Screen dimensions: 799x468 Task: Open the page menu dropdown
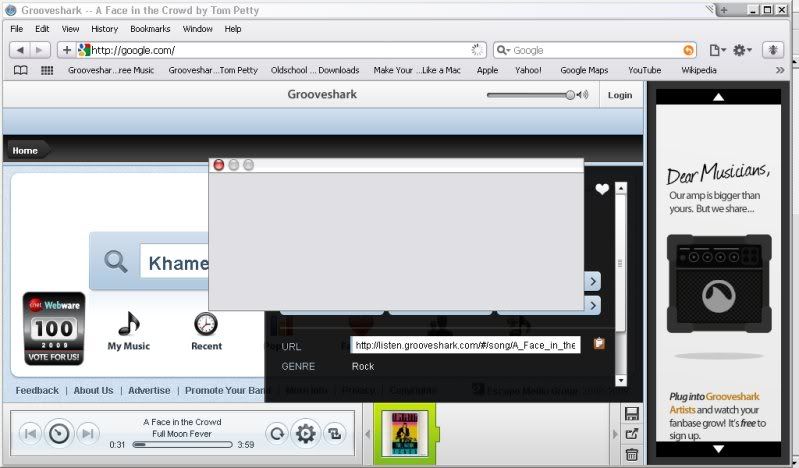tap(717, 50)
